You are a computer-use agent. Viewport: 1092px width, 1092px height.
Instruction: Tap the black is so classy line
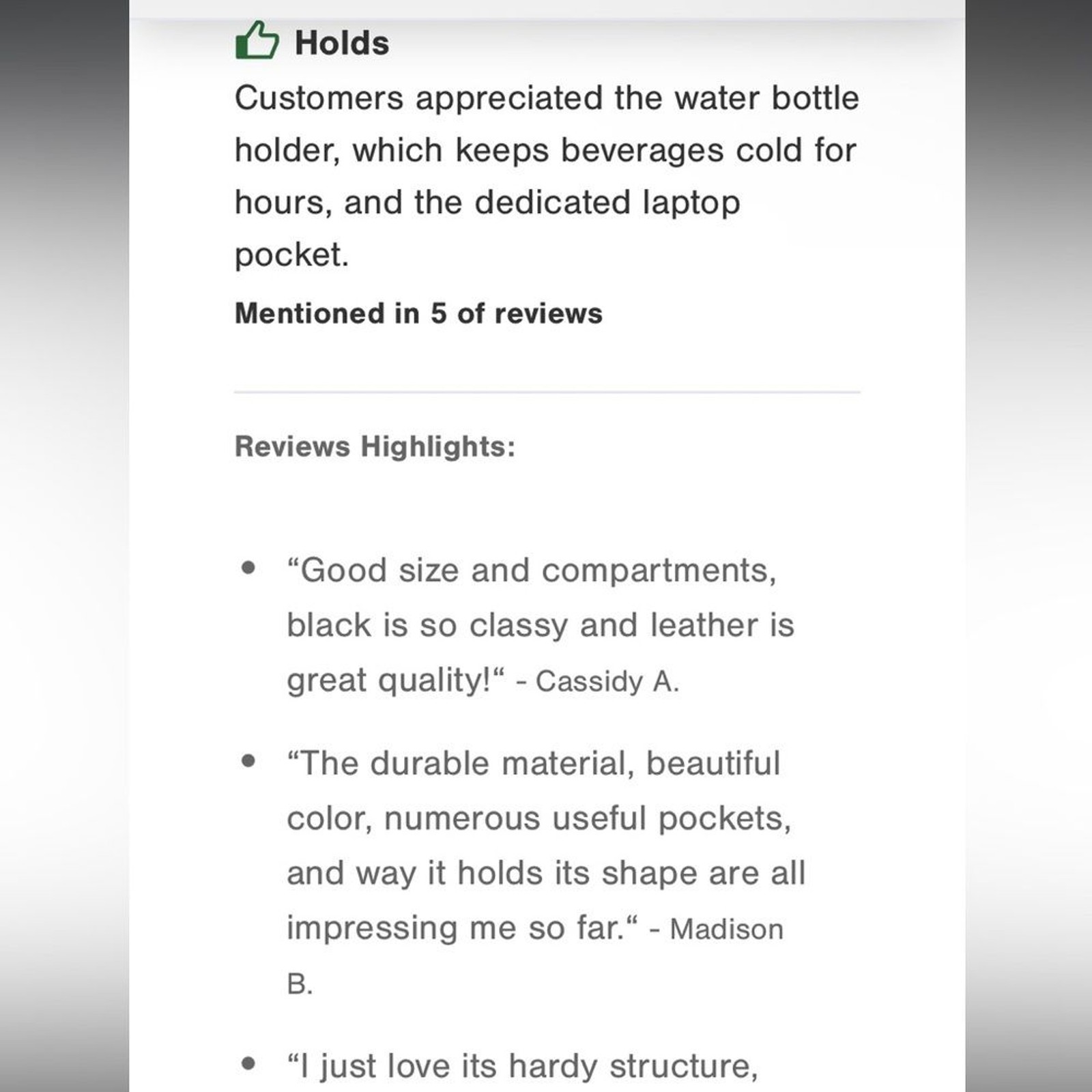pyautogui.click(x=541, y=626)
